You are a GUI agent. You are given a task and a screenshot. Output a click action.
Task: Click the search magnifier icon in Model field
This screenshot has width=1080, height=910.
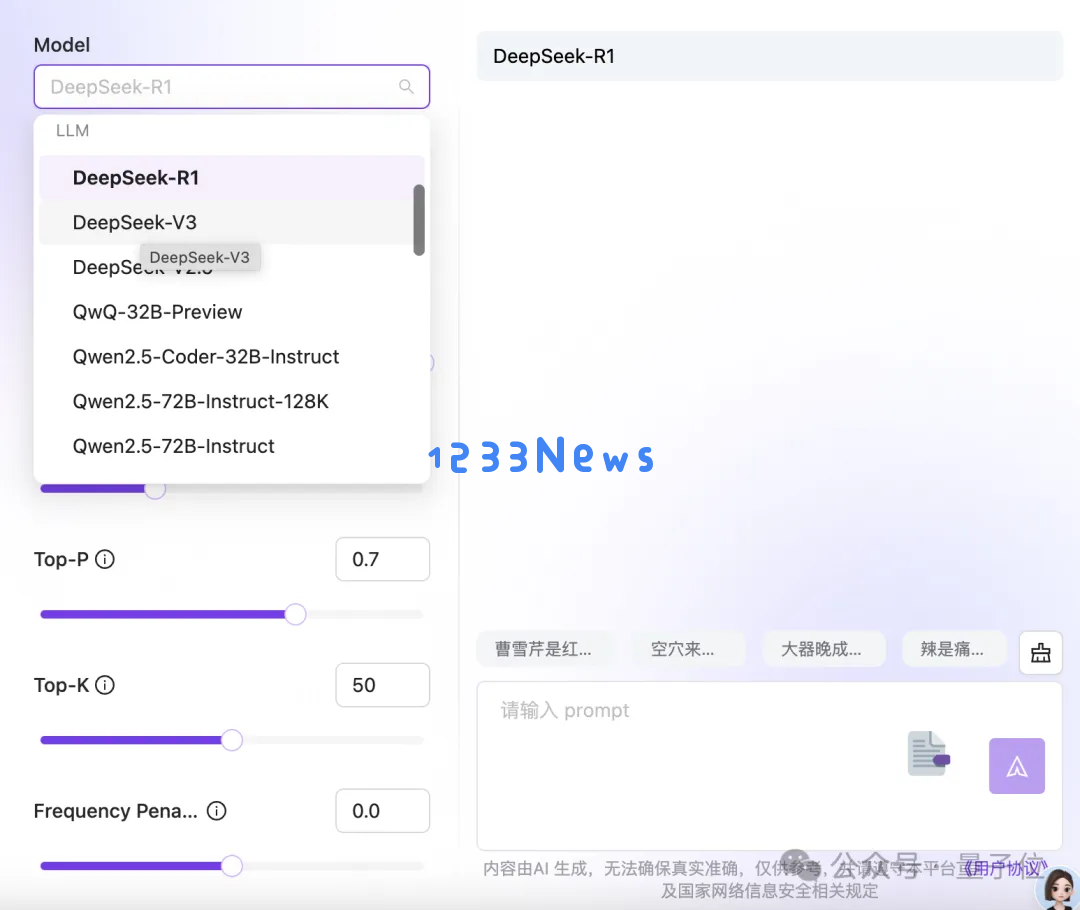point(406,87)
